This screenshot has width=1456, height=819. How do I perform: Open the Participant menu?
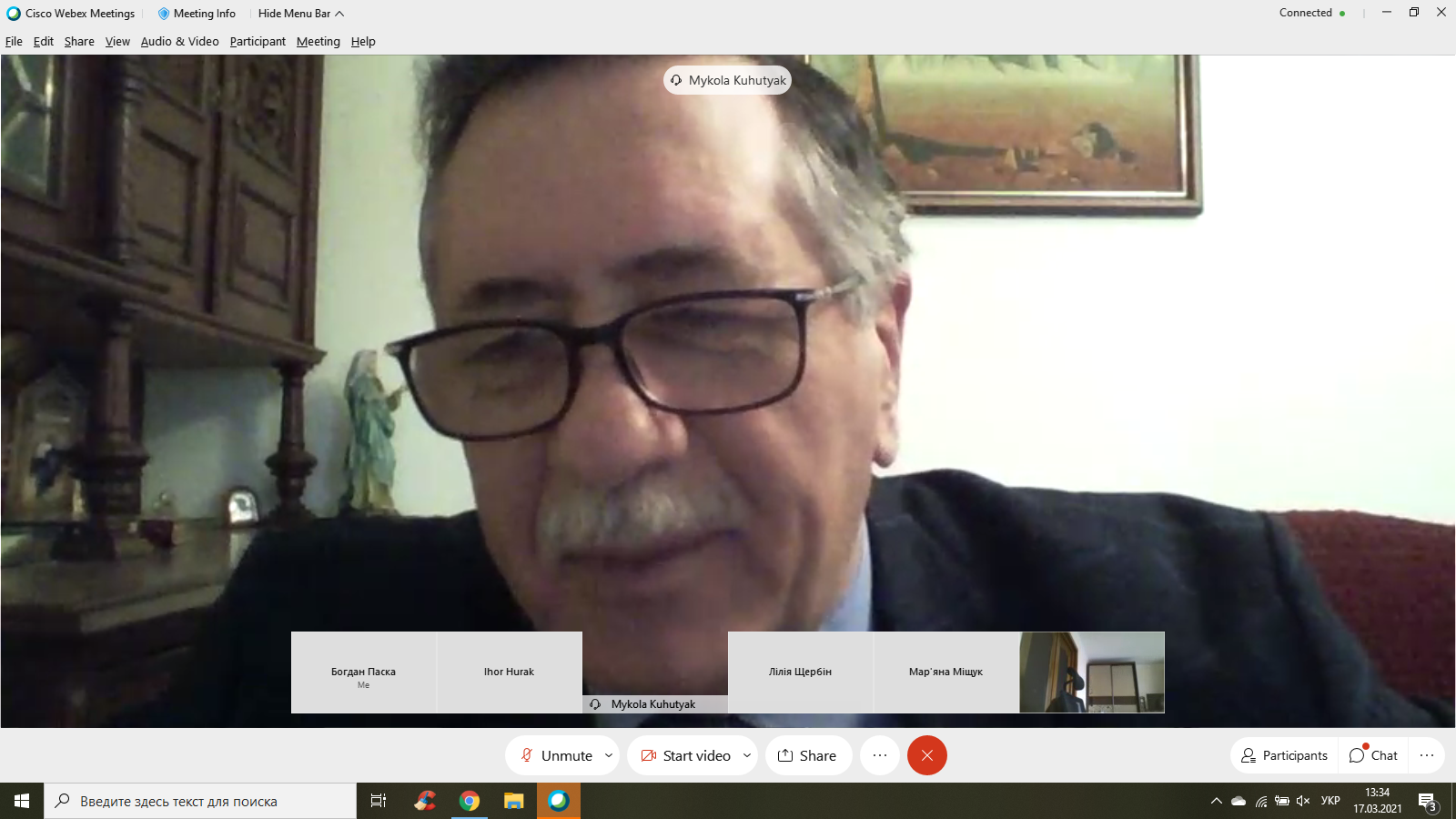tap(258, 42)
